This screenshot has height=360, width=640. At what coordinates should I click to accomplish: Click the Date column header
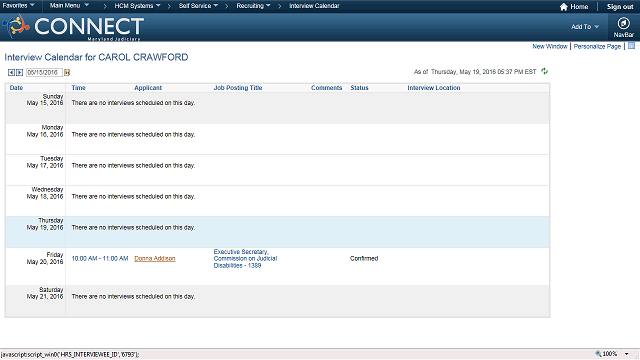pos(16,88)
